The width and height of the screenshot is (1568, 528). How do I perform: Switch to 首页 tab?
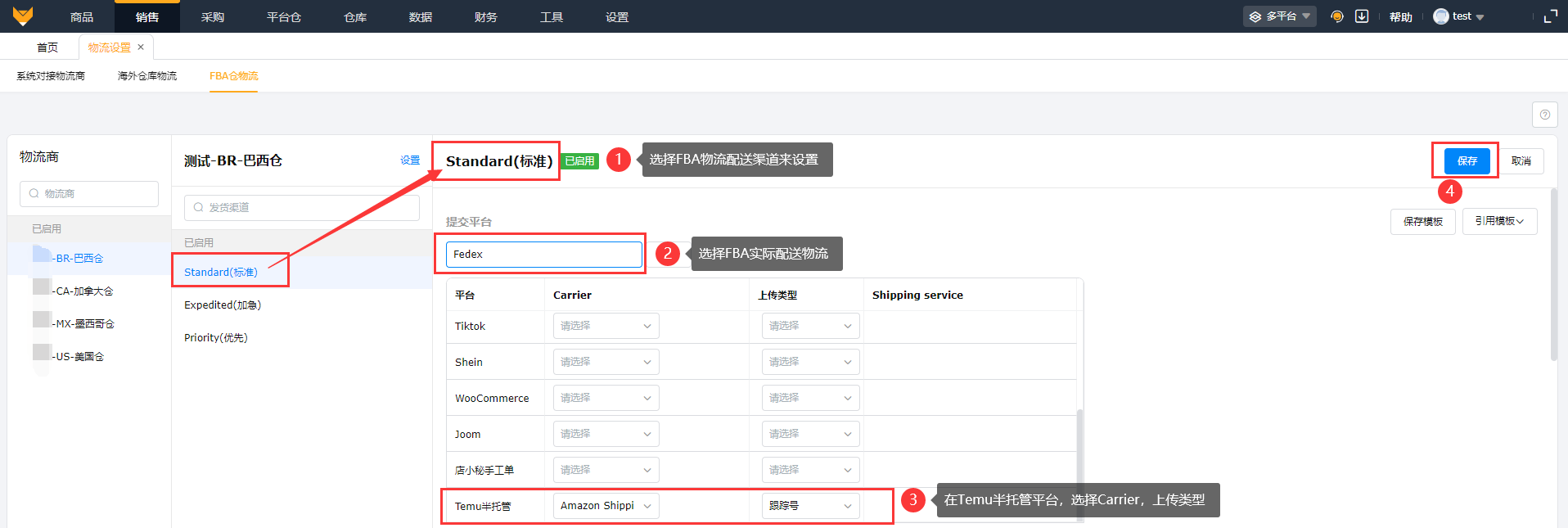[x=47, y=47]
